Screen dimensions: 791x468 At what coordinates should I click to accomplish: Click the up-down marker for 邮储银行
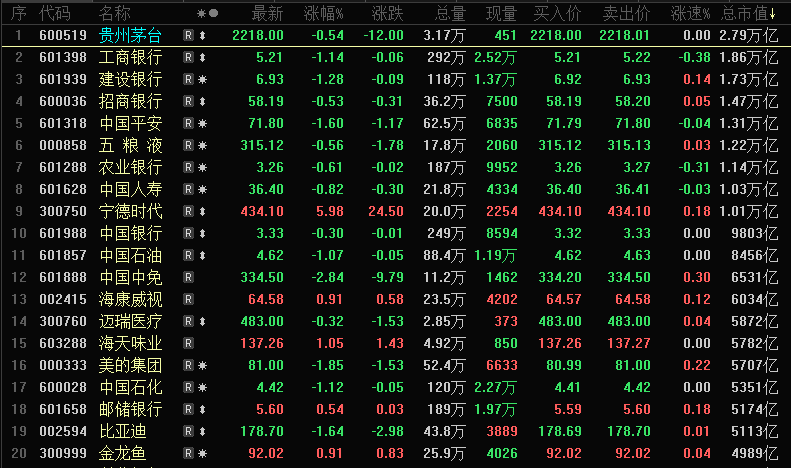(202, 410)
